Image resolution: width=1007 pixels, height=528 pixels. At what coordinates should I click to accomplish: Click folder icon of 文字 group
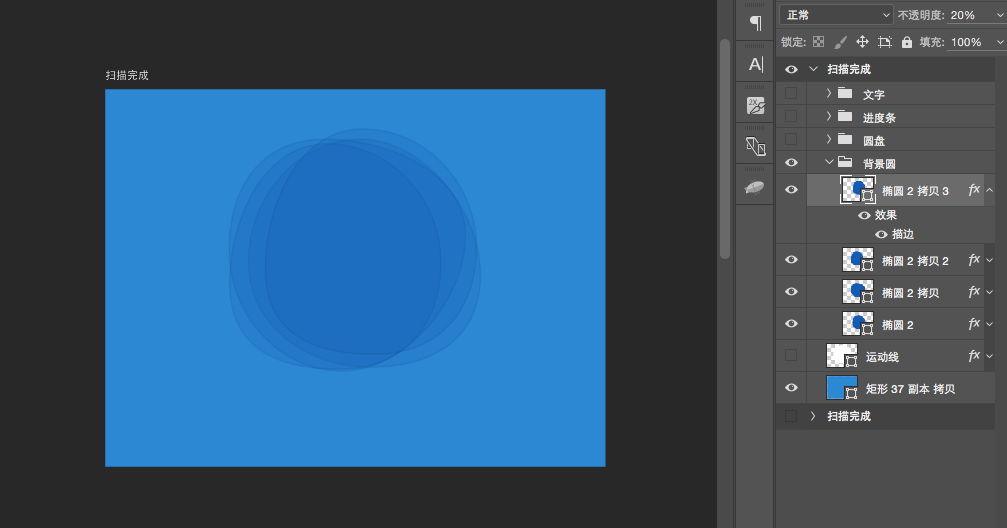(x=845, y=94)
